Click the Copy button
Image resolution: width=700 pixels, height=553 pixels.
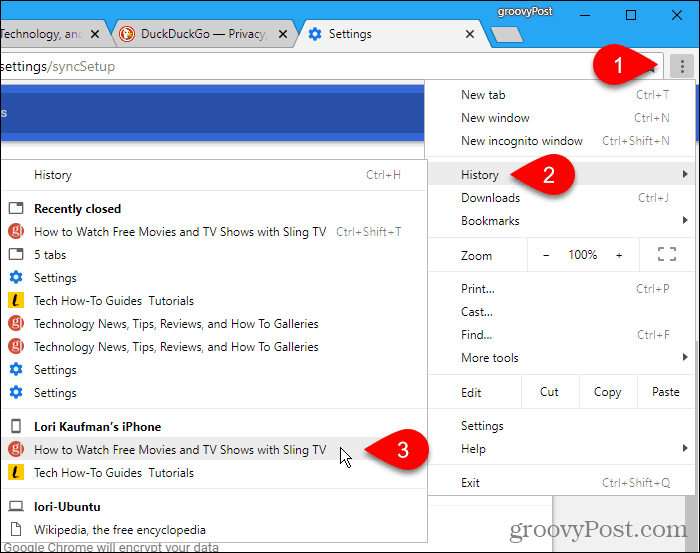pyautogui.click(x=608, y=392)
